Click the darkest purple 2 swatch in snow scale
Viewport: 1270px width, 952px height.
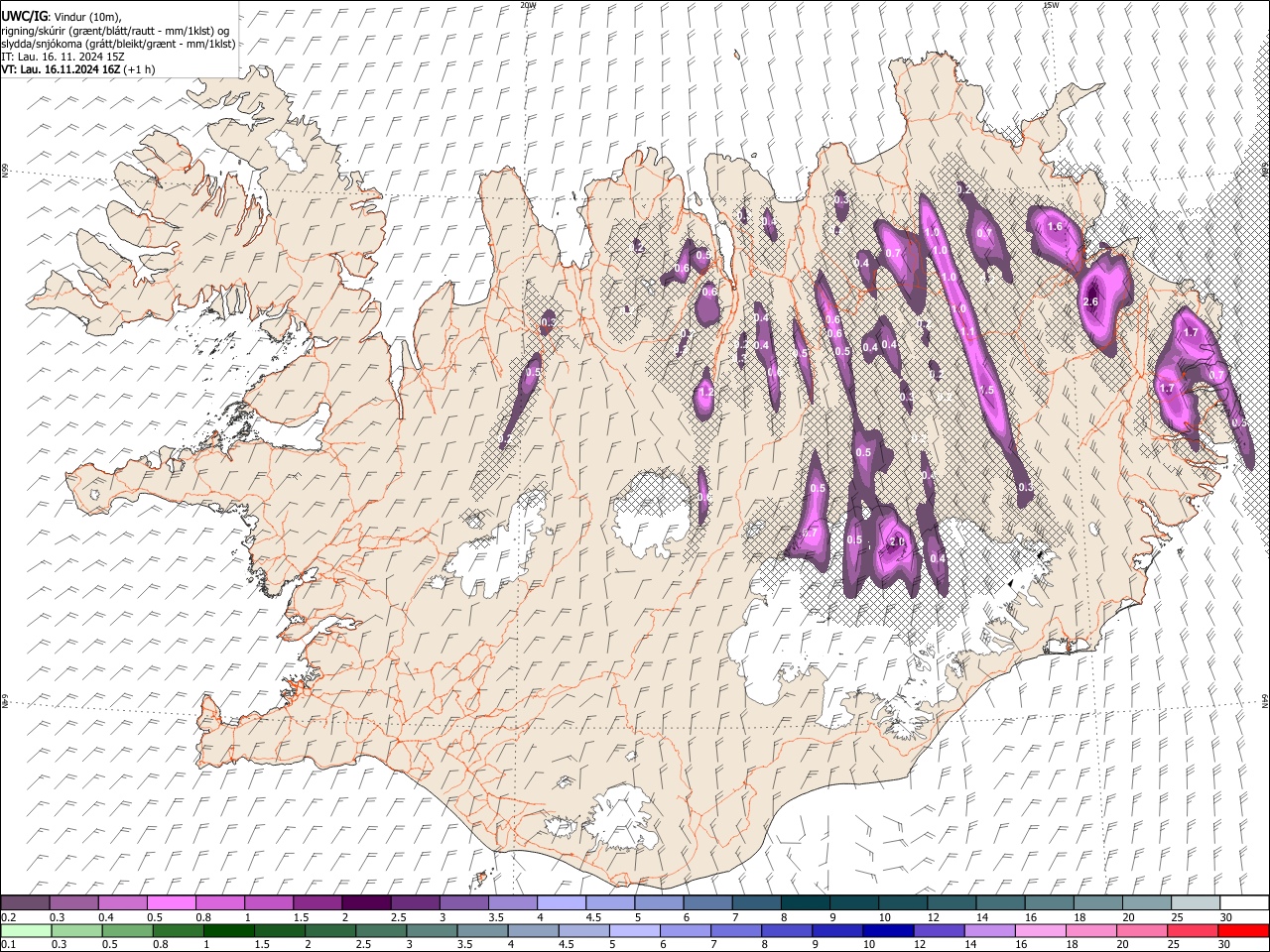pos(366,902)
